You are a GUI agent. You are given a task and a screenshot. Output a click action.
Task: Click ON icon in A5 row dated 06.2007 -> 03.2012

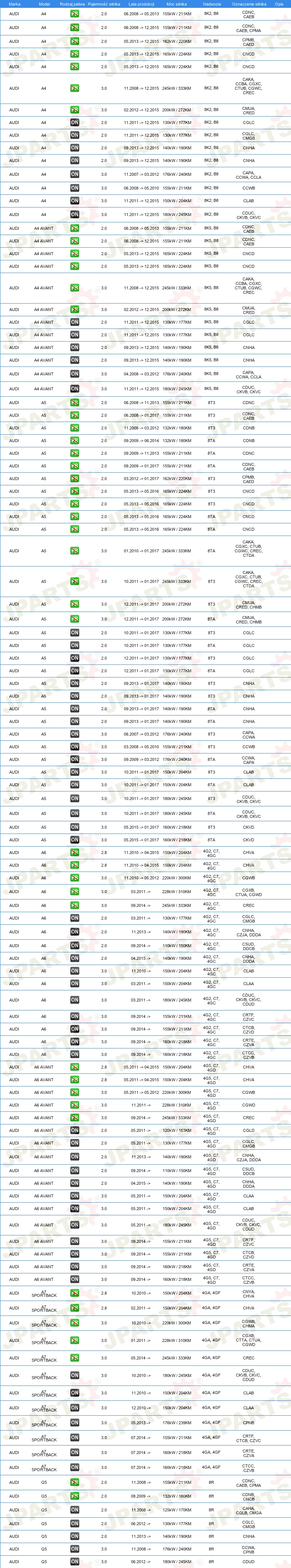[74, 734]
